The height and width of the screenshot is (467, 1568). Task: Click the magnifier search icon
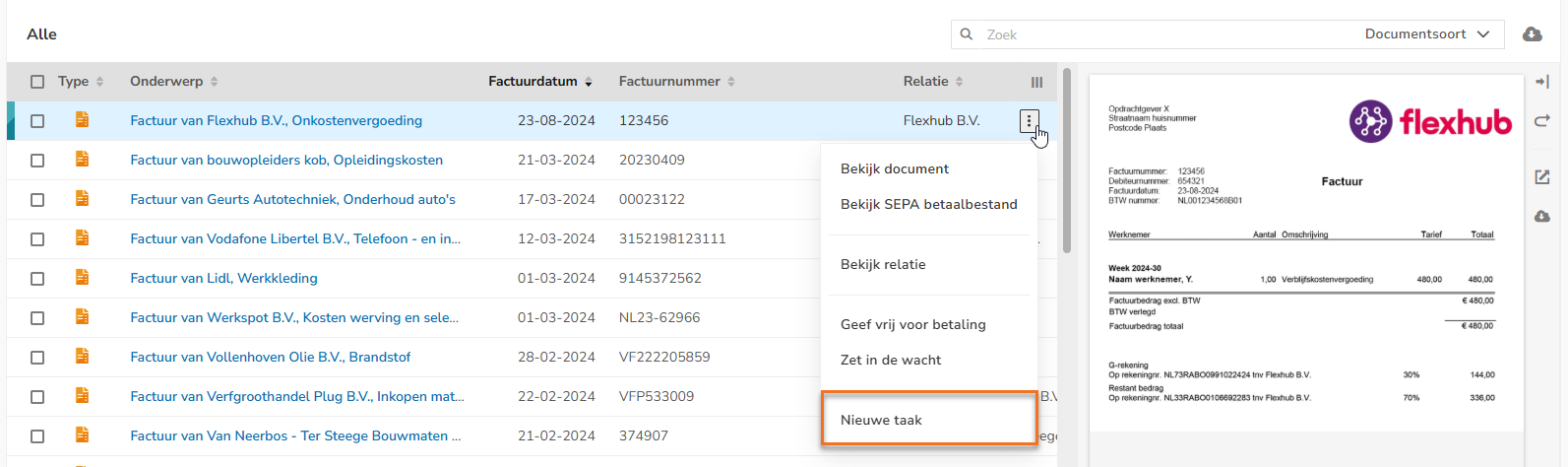pyautogui.click(x=967, y=34)
